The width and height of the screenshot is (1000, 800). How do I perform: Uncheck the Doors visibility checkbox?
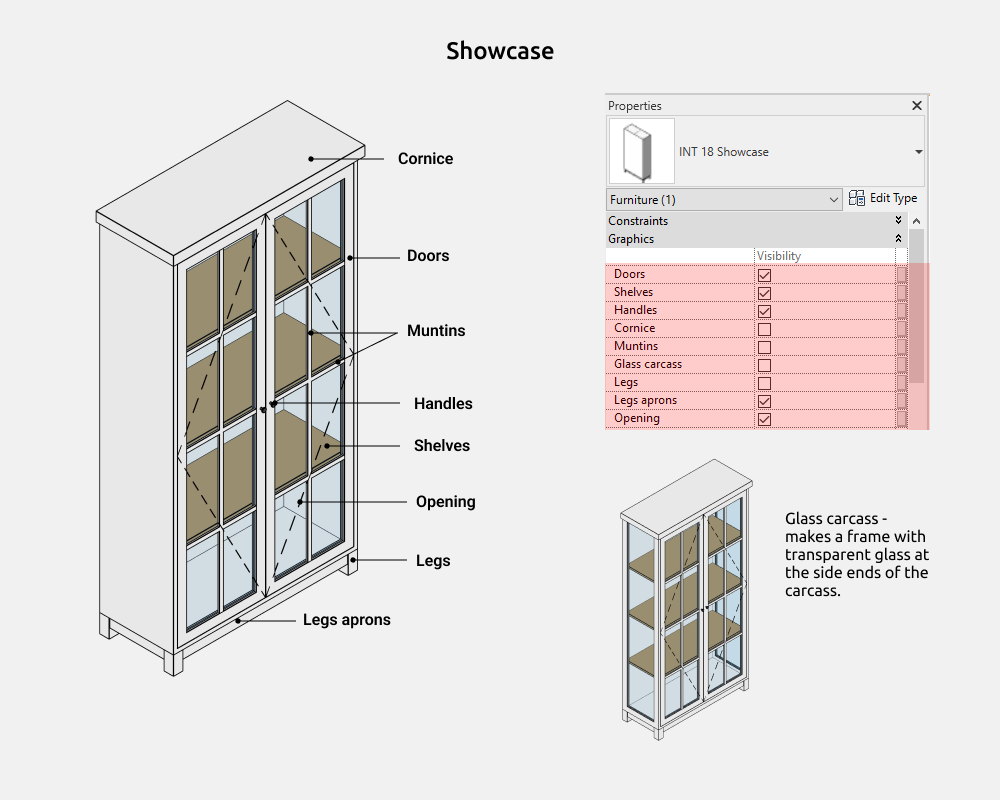click(x=764, y=275)
